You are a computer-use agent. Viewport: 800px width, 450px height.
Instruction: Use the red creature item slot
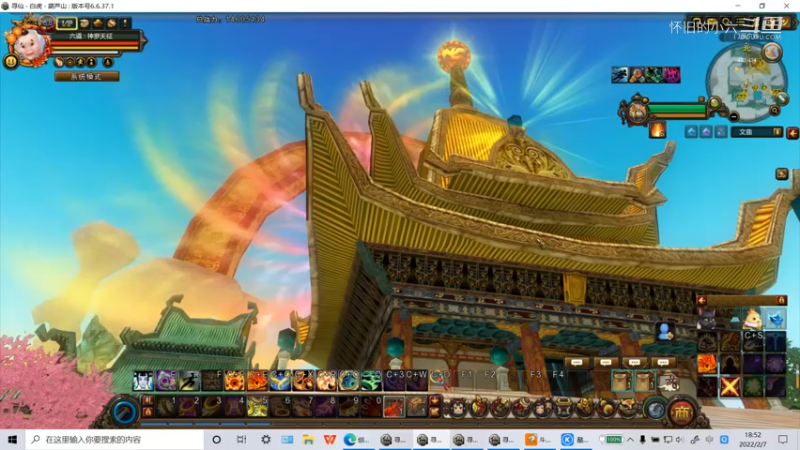pos(394,407)
